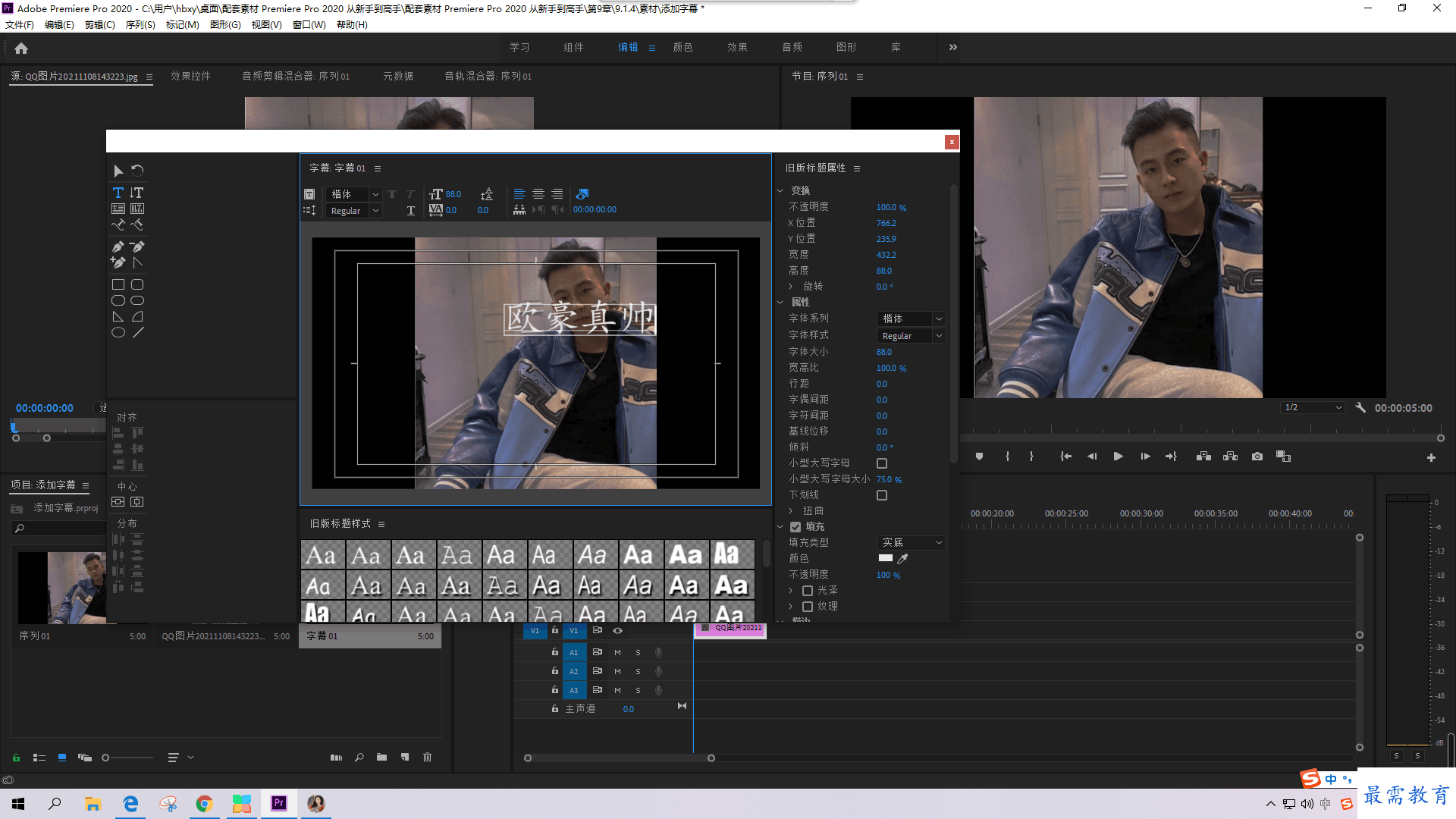Align text right in title toolbar

pyautogui.click(x=557, y=194)
